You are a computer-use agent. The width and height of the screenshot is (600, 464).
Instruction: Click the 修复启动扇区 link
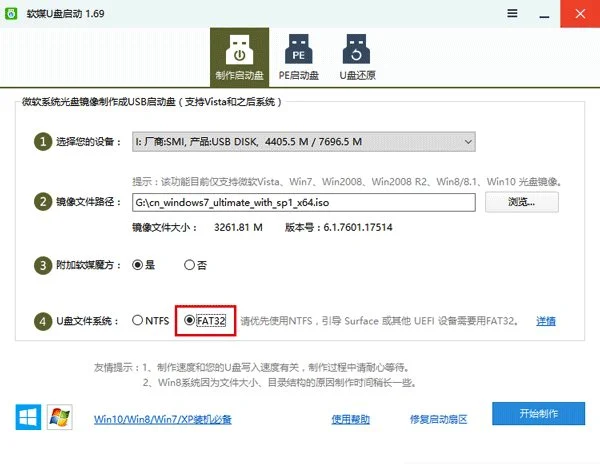[439, 419]
